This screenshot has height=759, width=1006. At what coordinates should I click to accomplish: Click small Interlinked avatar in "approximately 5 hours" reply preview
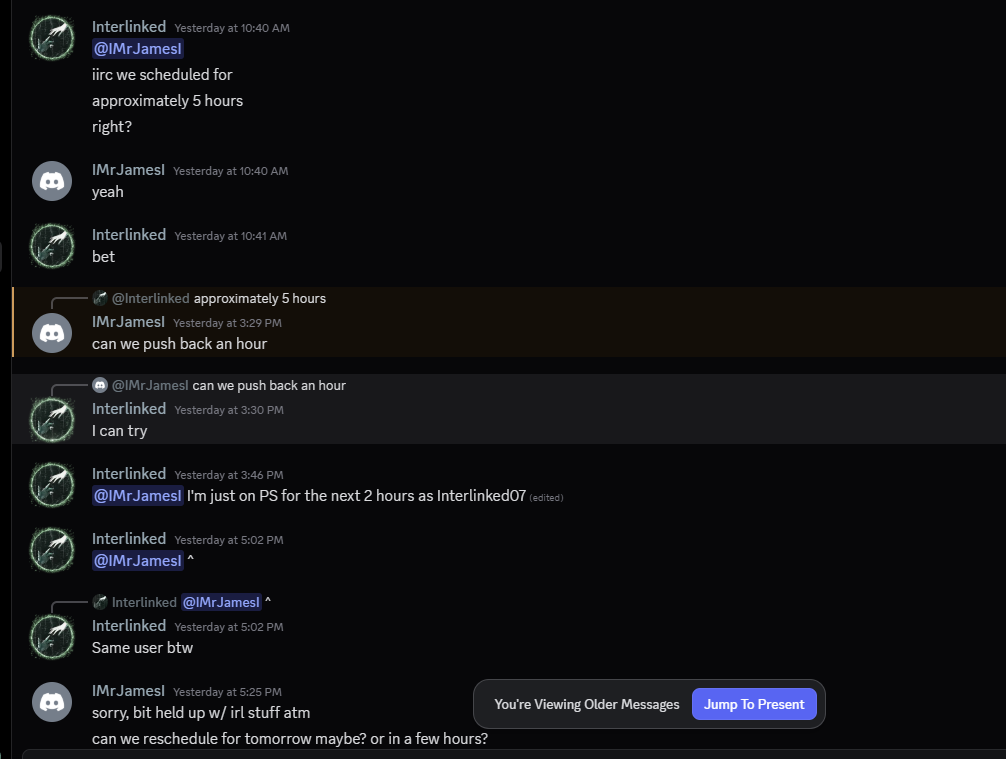100,298
